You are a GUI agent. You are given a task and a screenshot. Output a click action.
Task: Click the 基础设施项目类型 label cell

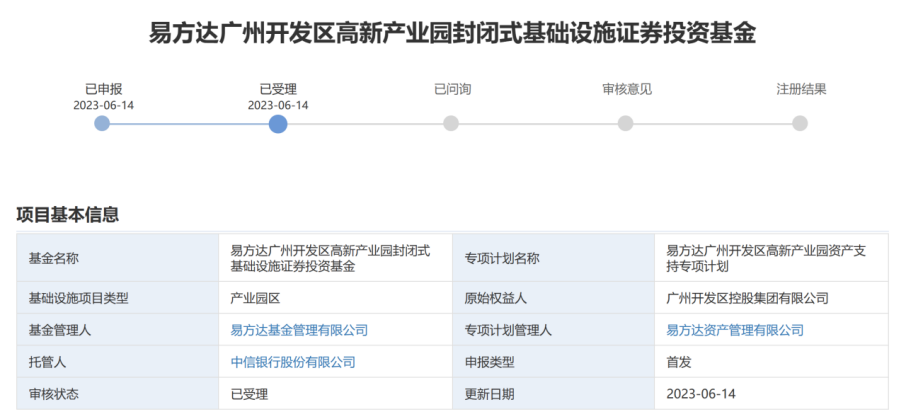(x=118, y=298)
